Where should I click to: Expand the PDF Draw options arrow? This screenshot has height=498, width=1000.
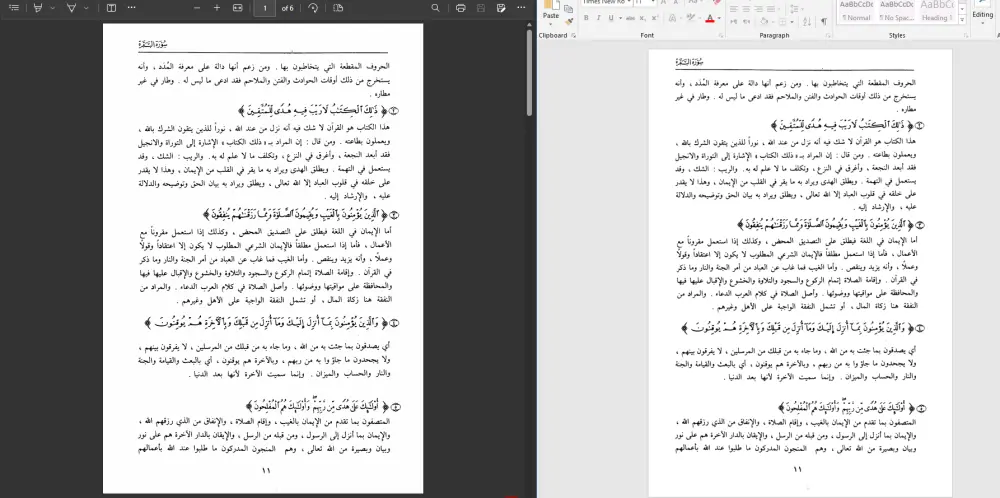85,8
